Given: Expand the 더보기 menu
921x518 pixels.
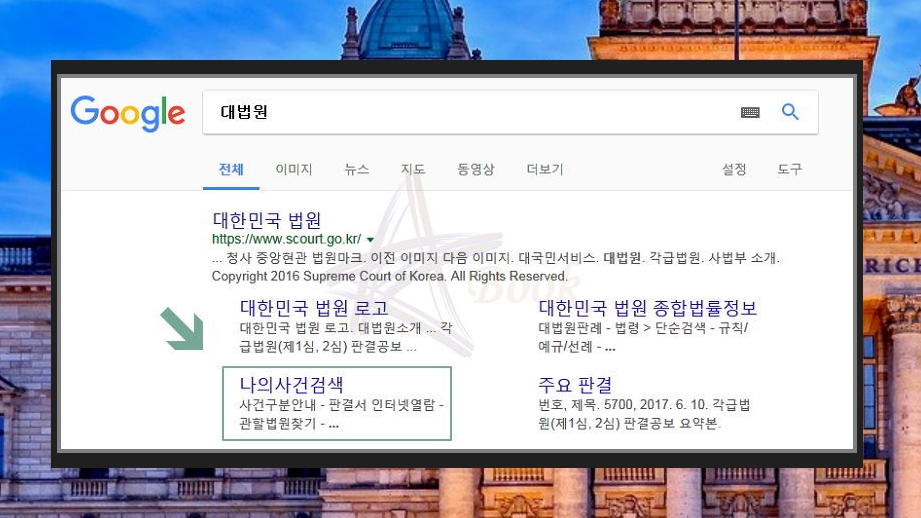Looking at the screenshot, I should 544,170.
